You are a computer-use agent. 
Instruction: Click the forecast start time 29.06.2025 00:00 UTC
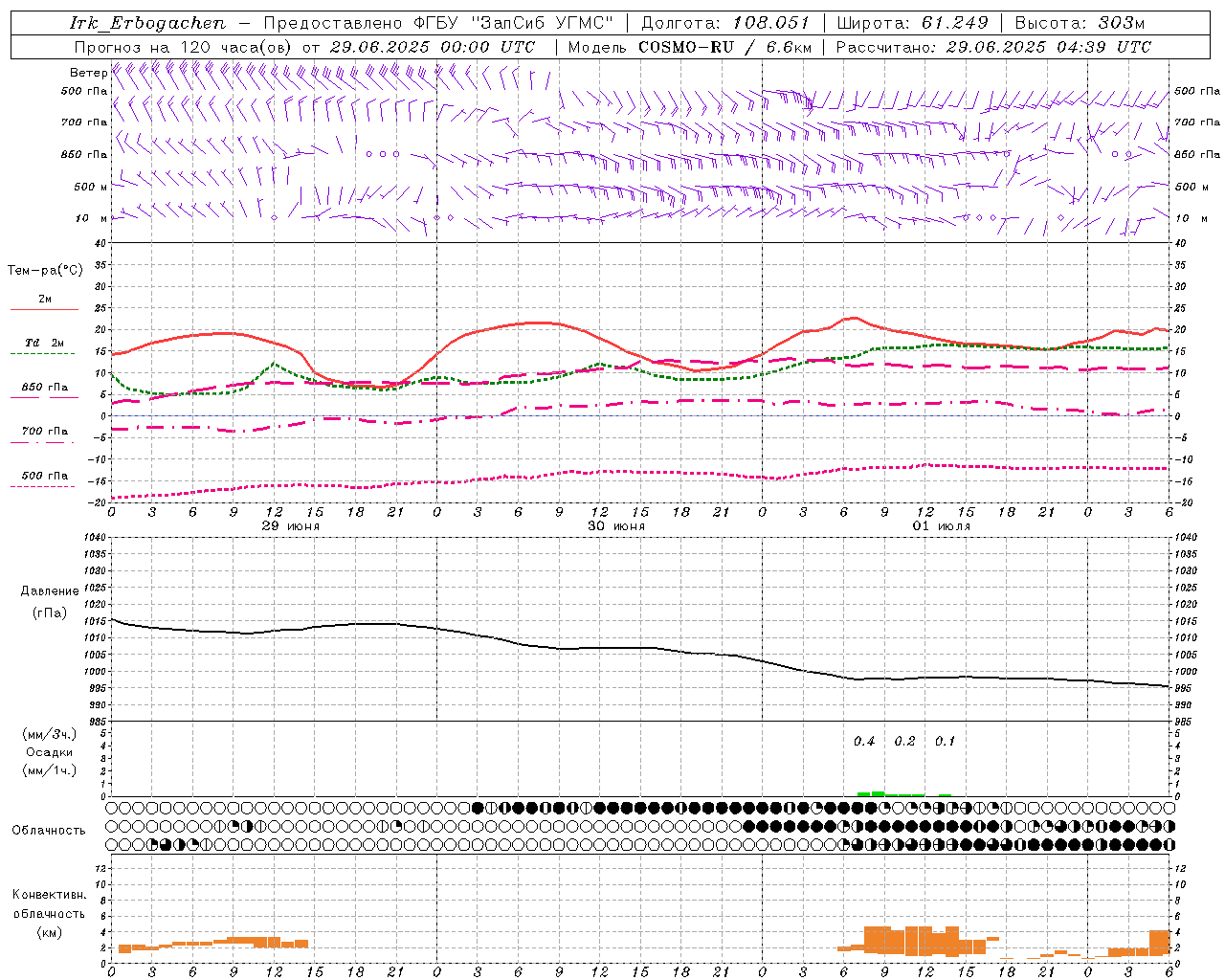coord(433,47)
